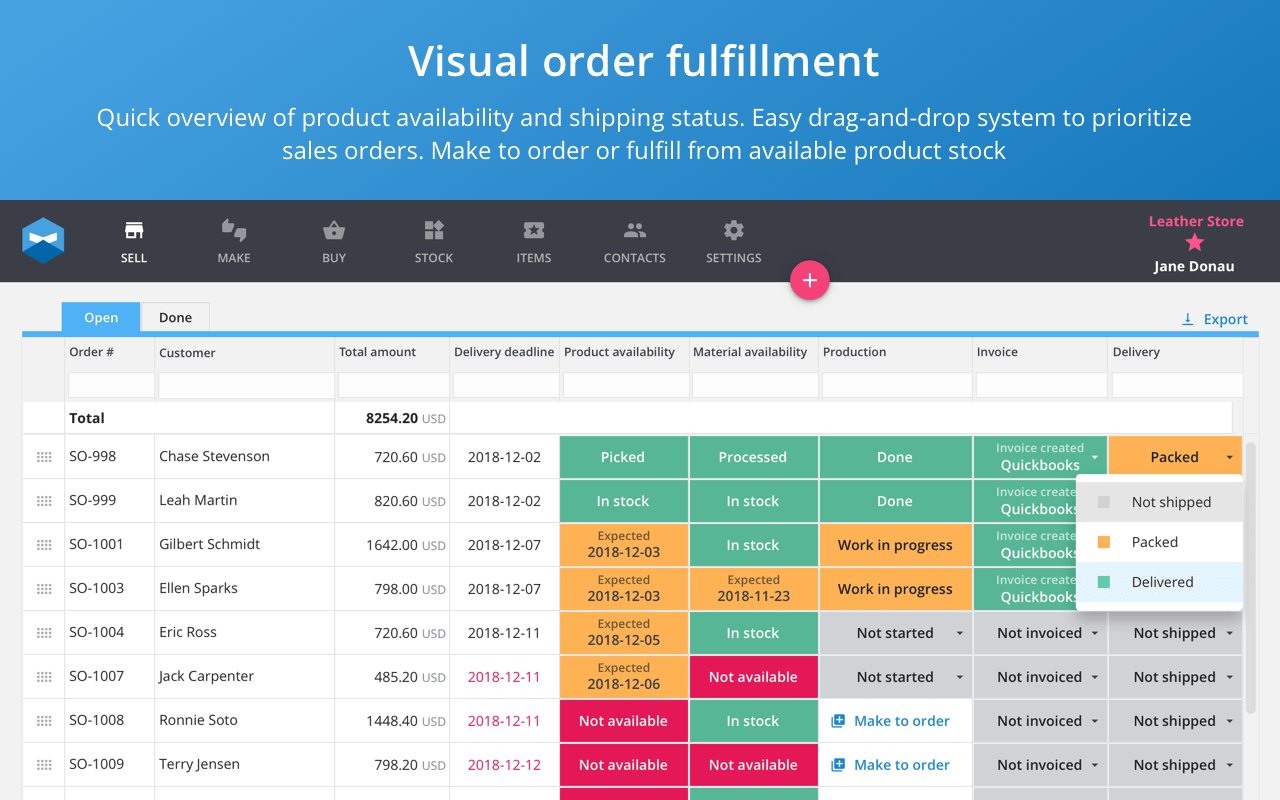Select Not shipped option in delivery menu
Viewport: 1280px width, 800px height.
pos(1160,502)
